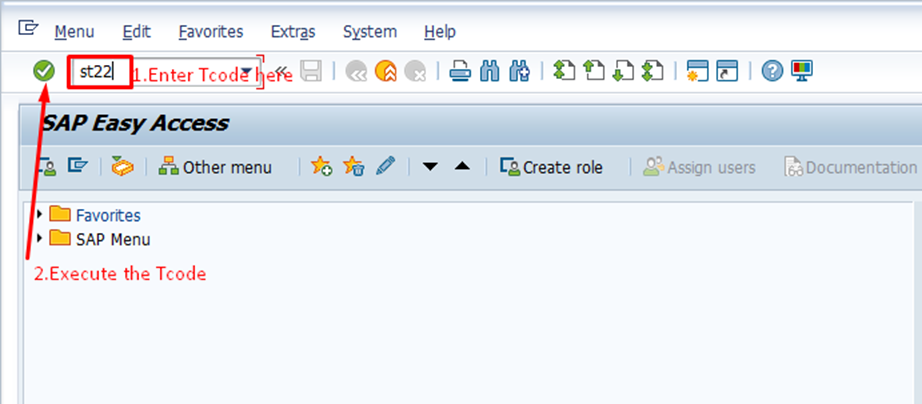Click the grey Cancel icon
Viewport: 922px width, 404px height.
(415, 72)
